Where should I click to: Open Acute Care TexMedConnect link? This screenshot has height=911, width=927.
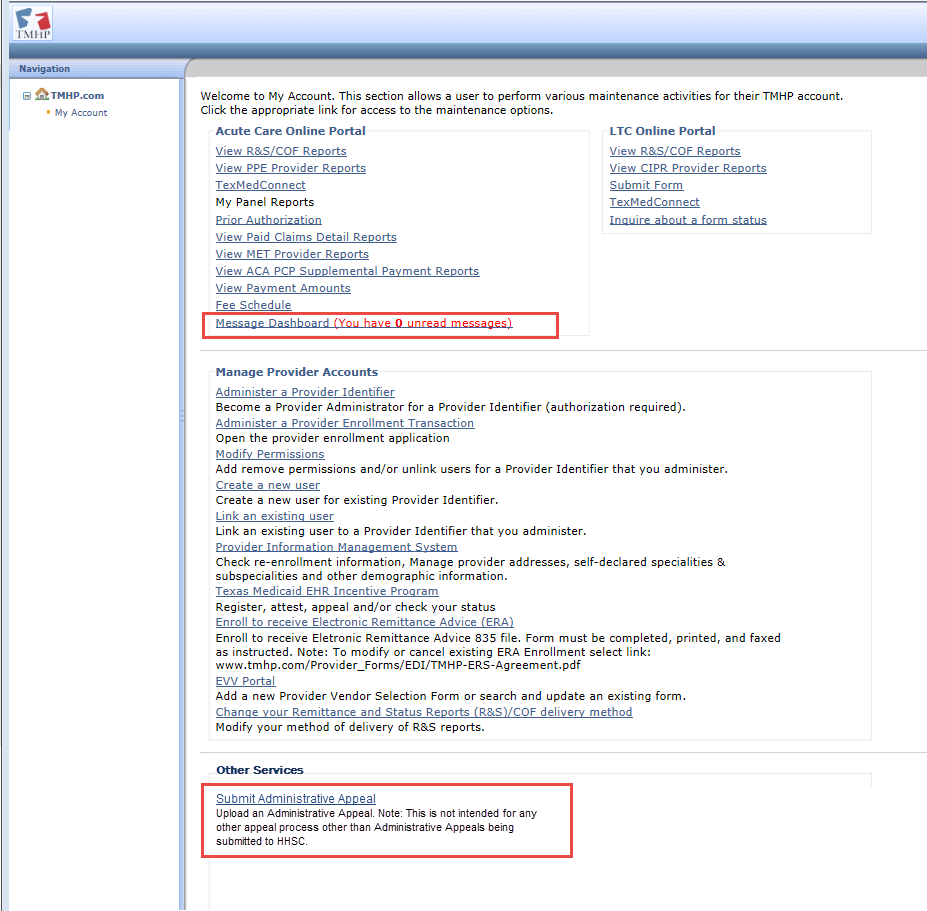tap(260, 185)
